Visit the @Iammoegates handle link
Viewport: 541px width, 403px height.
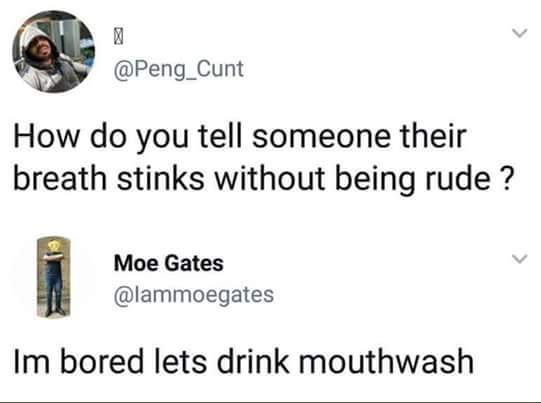tap(194, 295)
